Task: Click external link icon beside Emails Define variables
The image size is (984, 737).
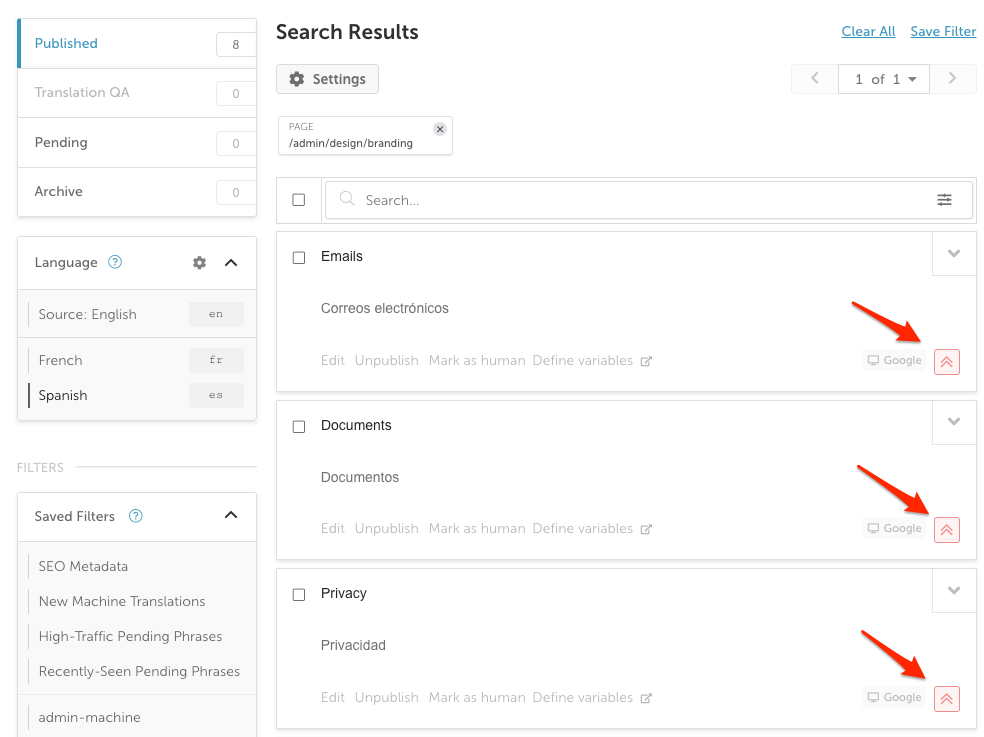Action: pyautogui.click(x=646, y=361)
